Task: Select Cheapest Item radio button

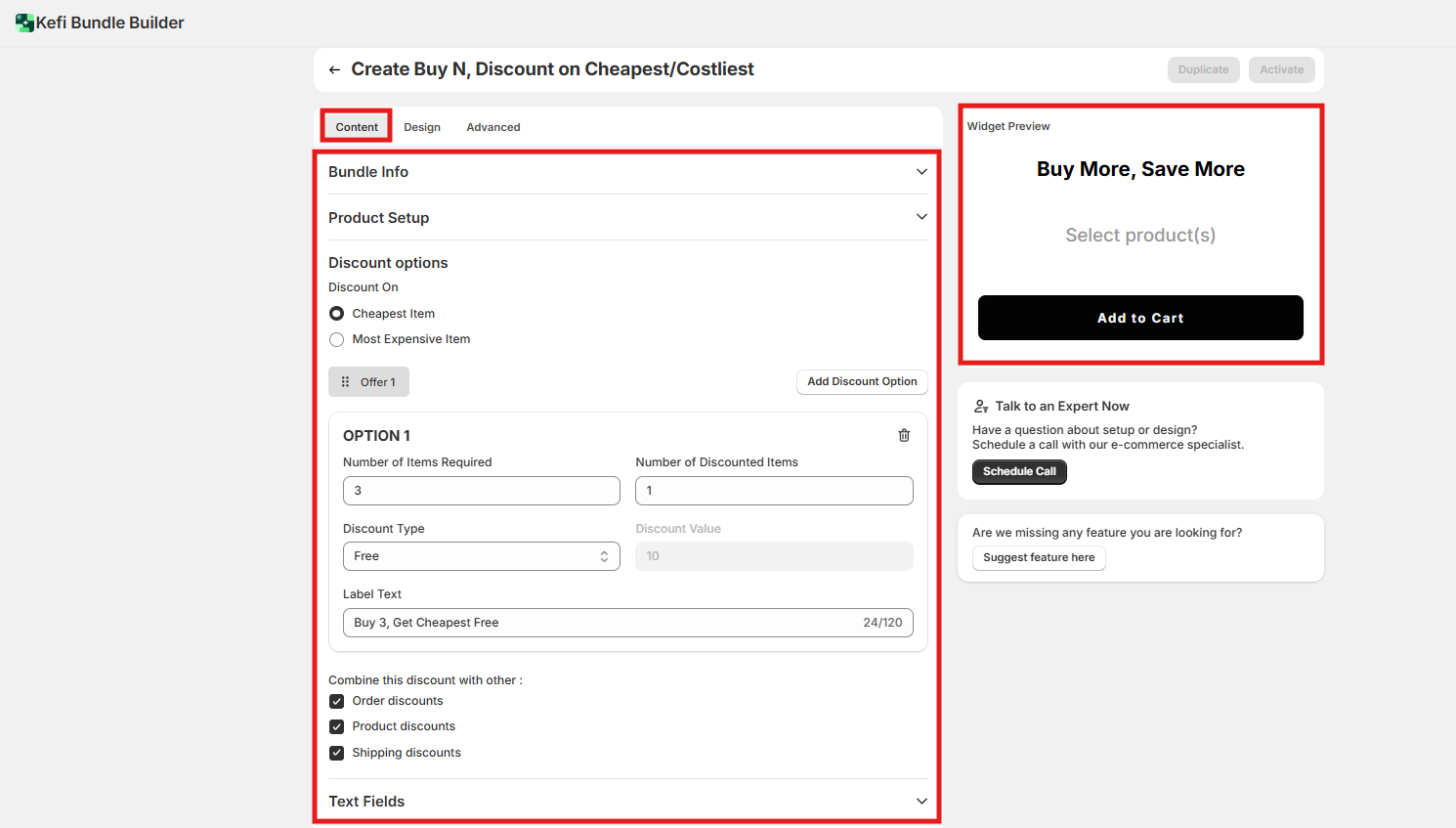Action: [x=337, y=314]
